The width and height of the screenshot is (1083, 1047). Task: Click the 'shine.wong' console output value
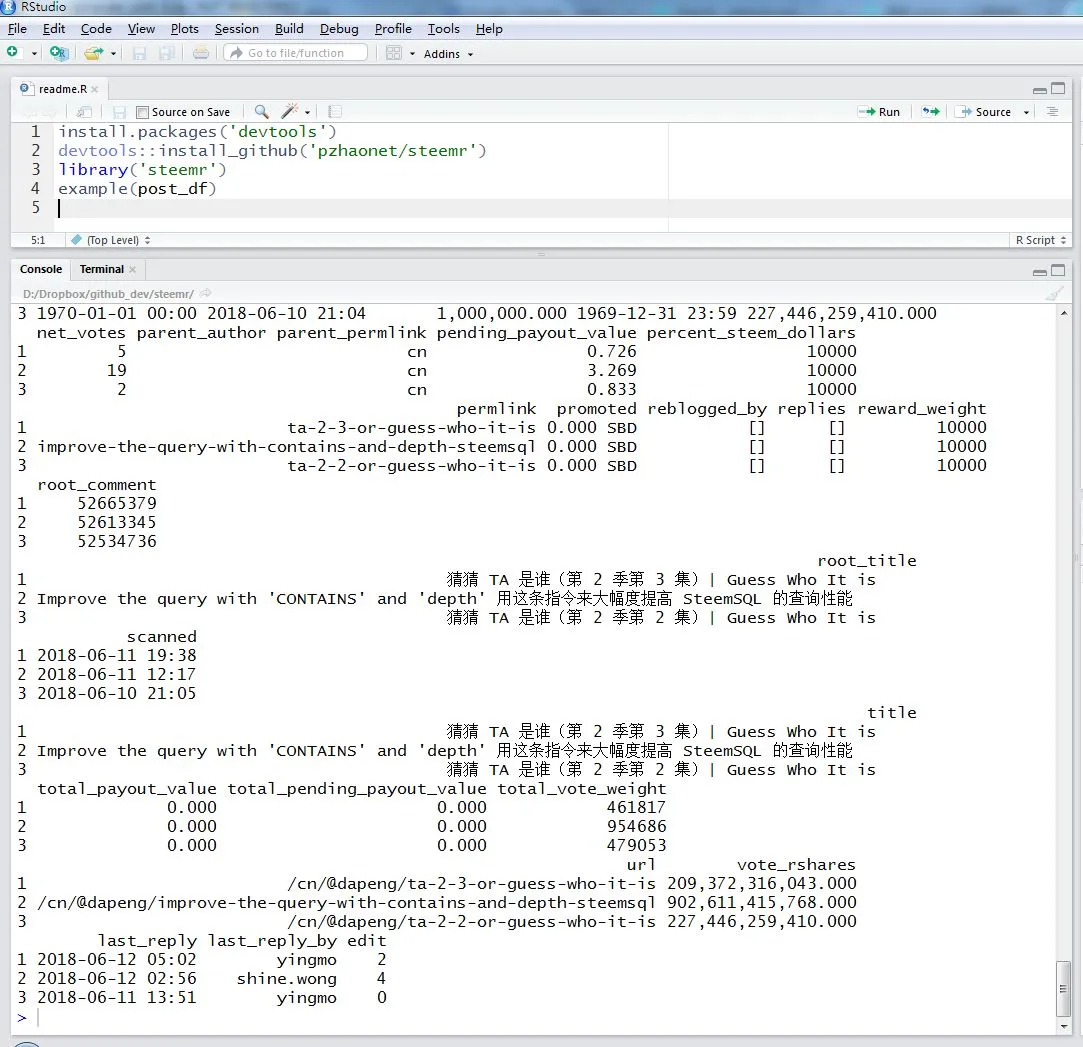click(287, 979)
